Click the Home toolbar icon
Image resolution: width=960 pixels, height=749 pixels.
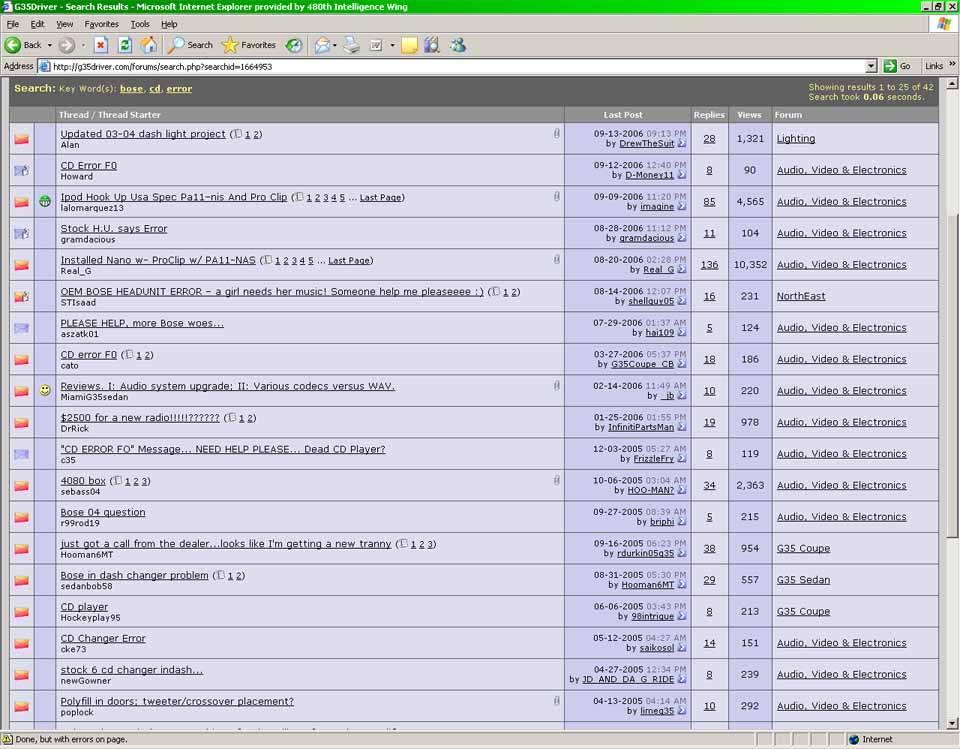pyautogui.click(x=149, y=45)
